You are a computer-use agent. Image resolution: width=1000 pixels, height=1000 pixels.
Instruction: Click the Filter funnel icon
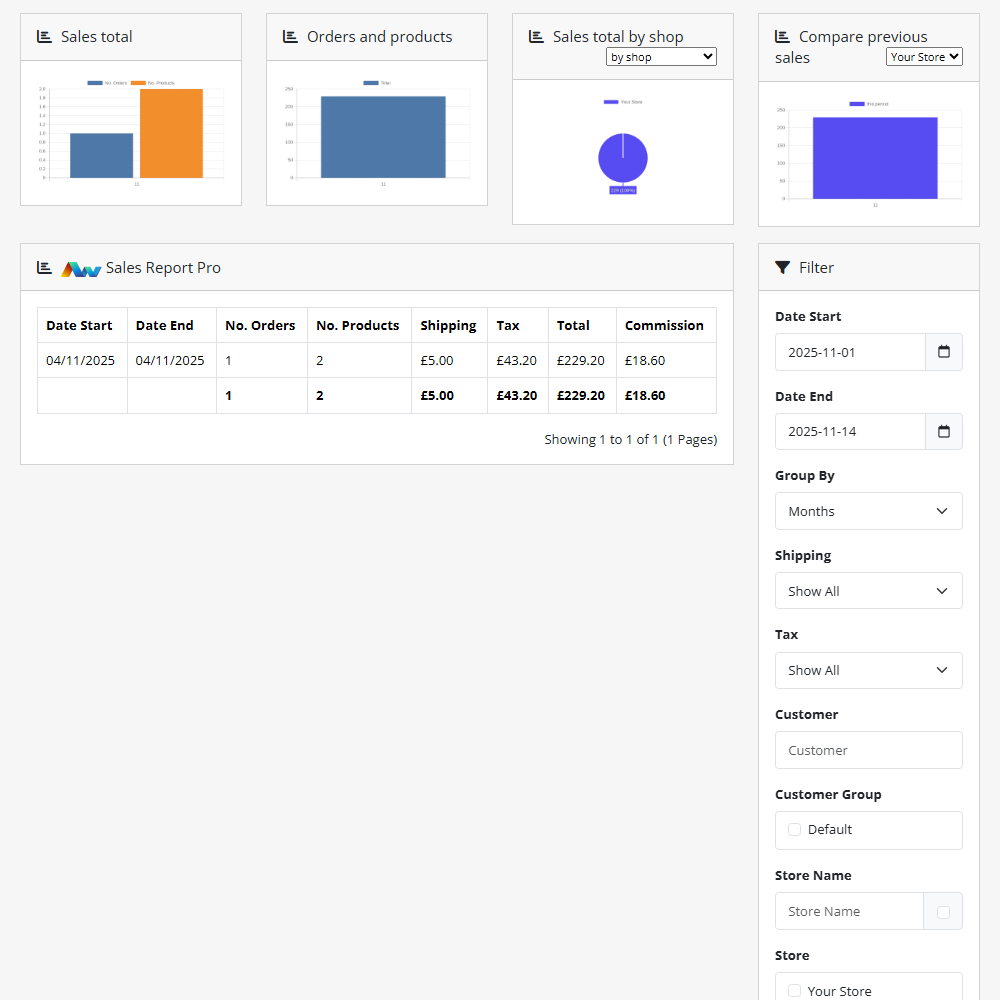pos(783,267)
